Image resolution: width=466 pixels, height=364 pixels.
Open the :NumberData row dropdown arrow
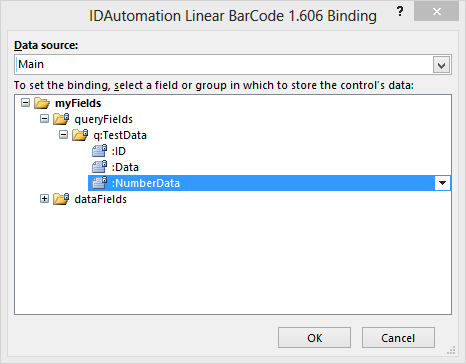pos(442,183)
